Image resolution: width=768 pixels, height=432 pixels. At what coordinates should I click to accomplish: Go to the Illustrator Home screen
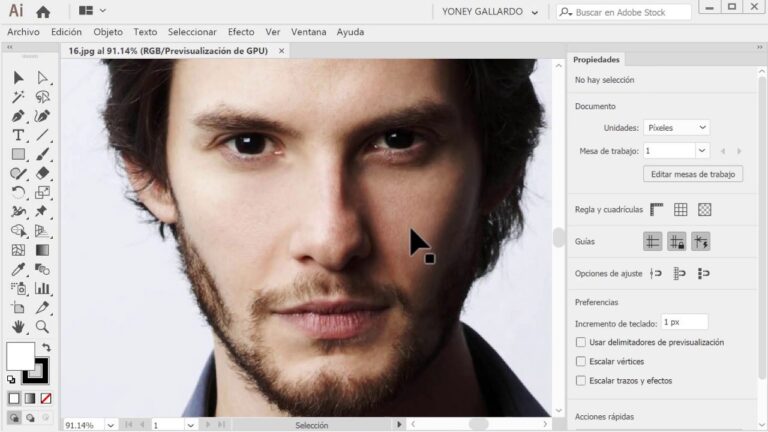pos(43,12)
